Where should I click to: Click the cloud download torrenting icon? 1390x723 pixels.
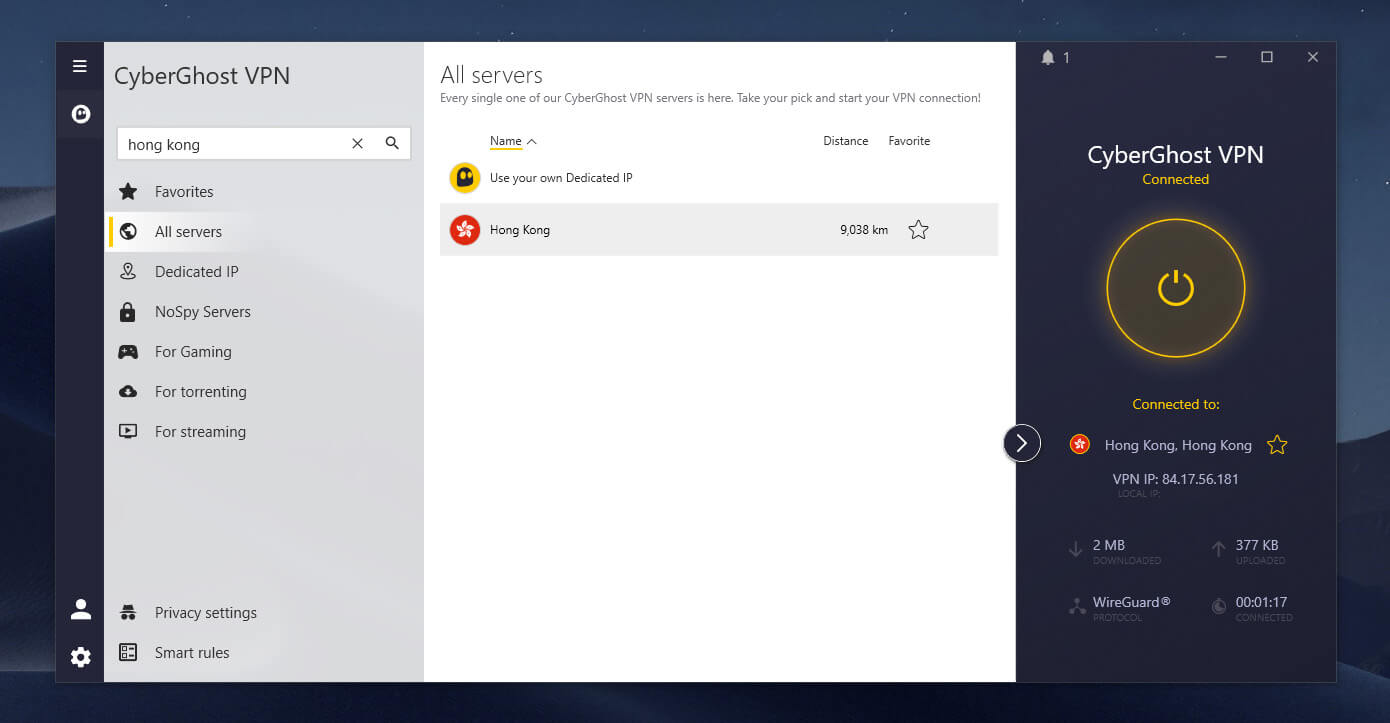pyautogui.click(x=128, y=392)
